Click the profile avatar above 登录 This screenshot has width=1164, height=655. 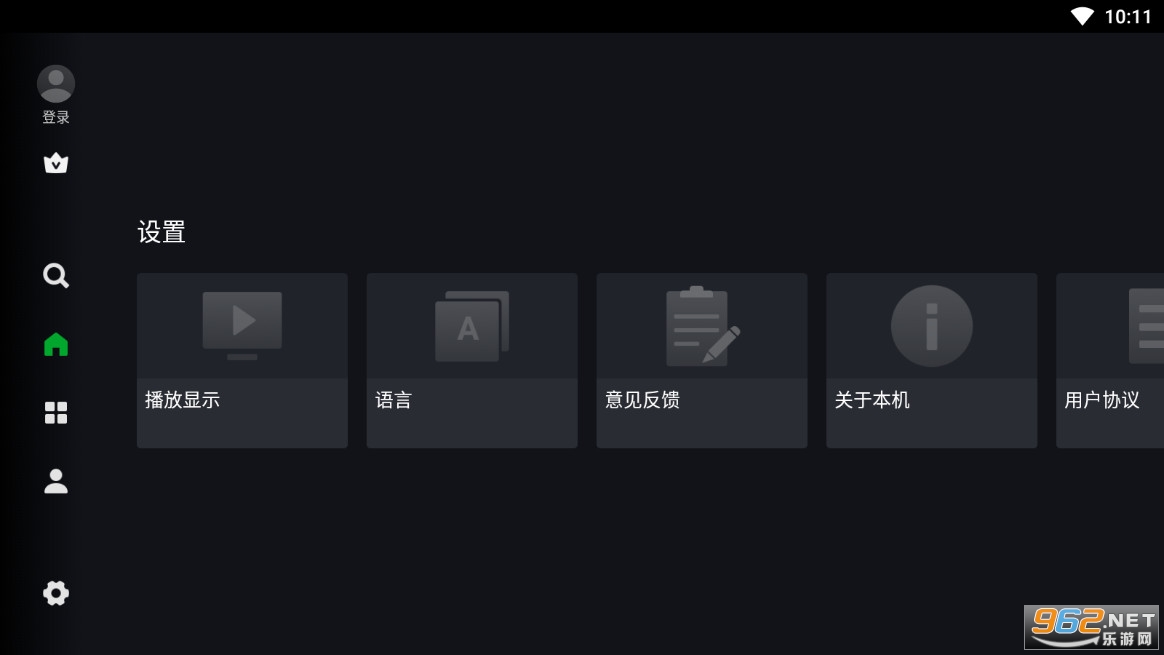(x=56, y=84)
